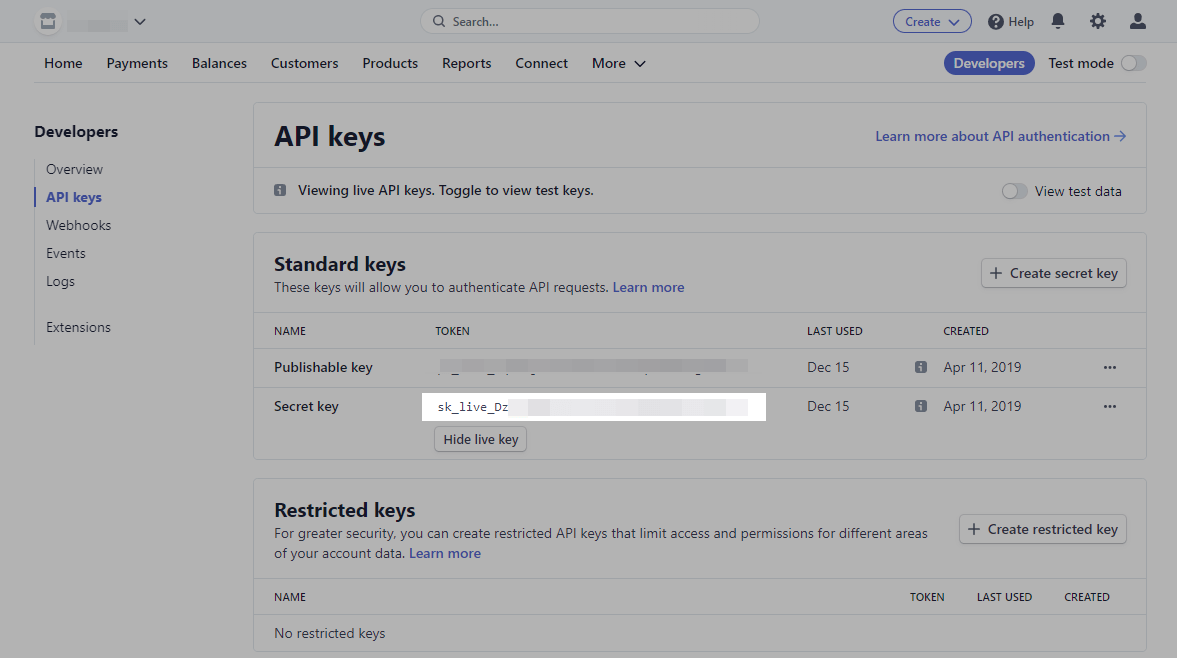The height and width of the screenshot is (658, 1177).
Task: Expand the account name dropdown arrow
Action: pyautogui.click(x=140, y=21)
